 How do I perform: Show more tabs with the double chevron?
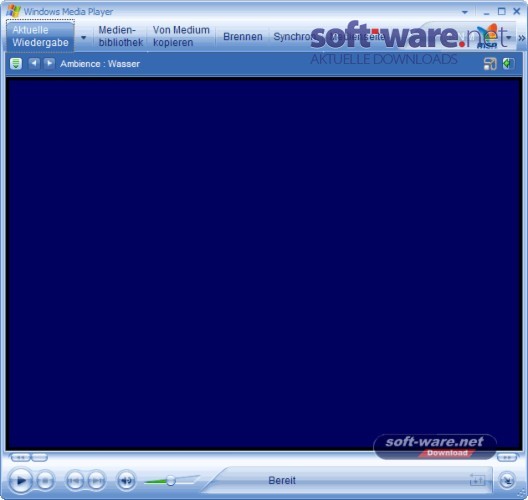click(522, 38)
